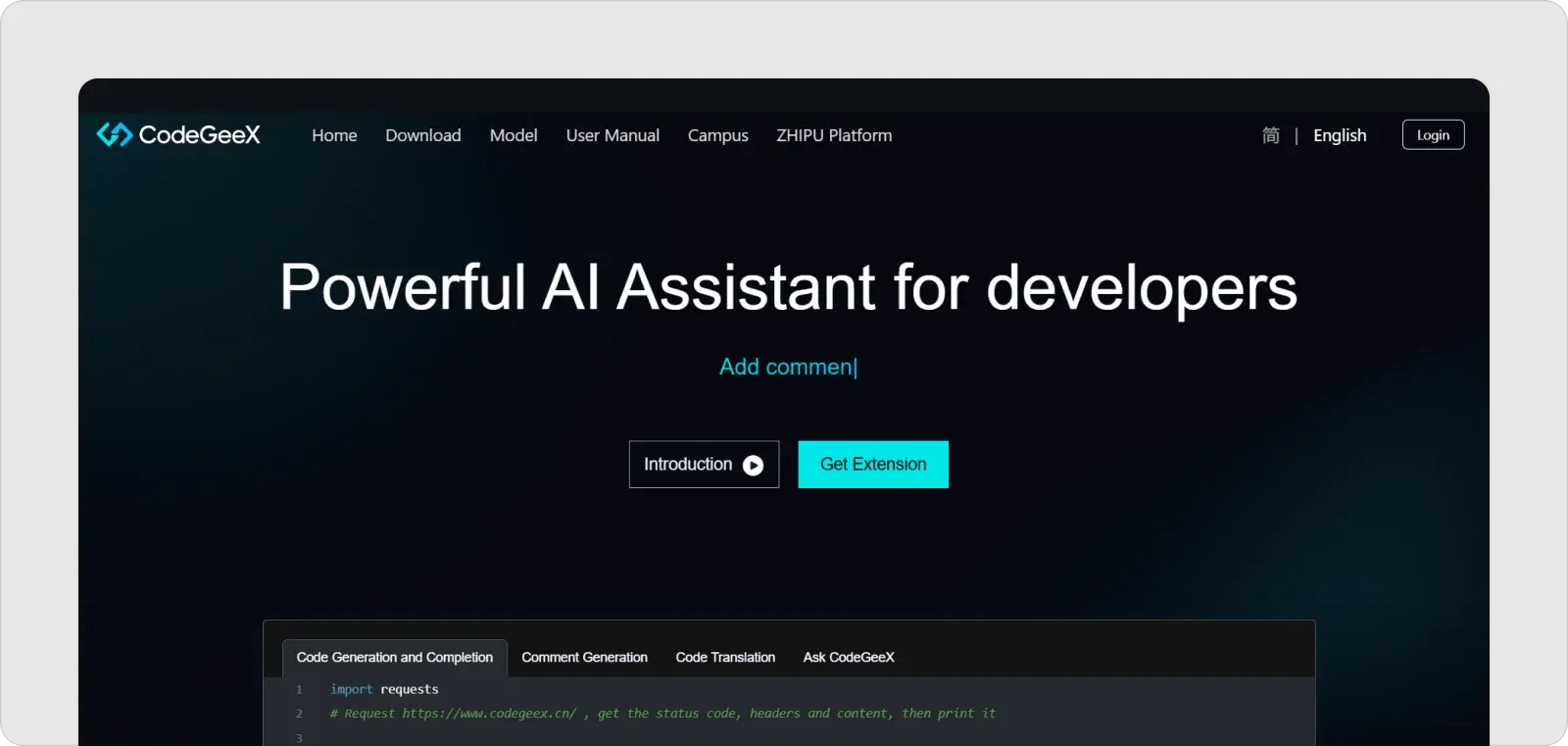1568x746 pixels.
Task: Open the User Manual
Action: 612,135
